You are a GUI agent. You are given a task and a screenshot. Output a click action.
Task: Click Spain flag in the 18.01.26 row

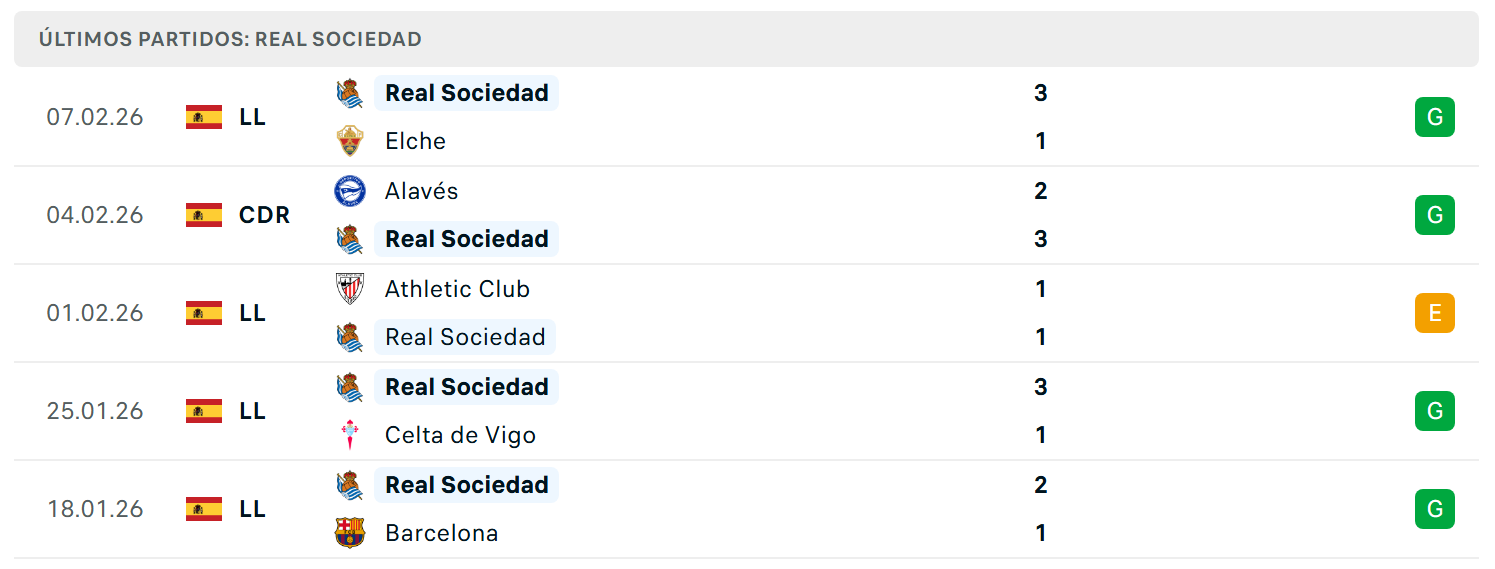(x=204, y=509)
